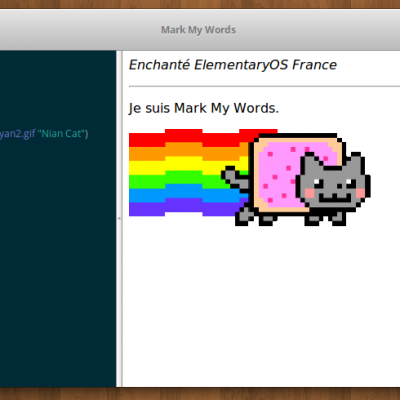Click the pane divider handle between editor and preview
400x400 pixels.
point(119,219)
